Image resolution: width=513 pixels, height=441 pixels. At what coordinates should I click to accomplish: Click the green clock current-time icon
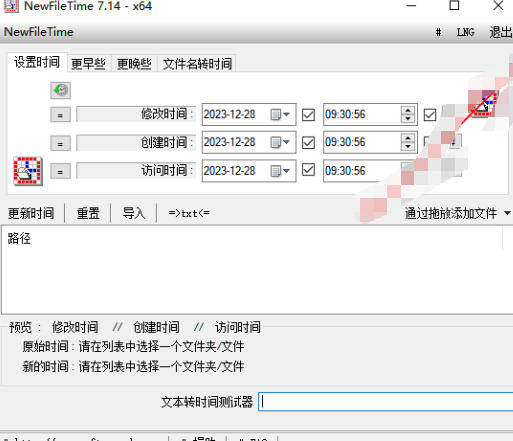point(60,90)
